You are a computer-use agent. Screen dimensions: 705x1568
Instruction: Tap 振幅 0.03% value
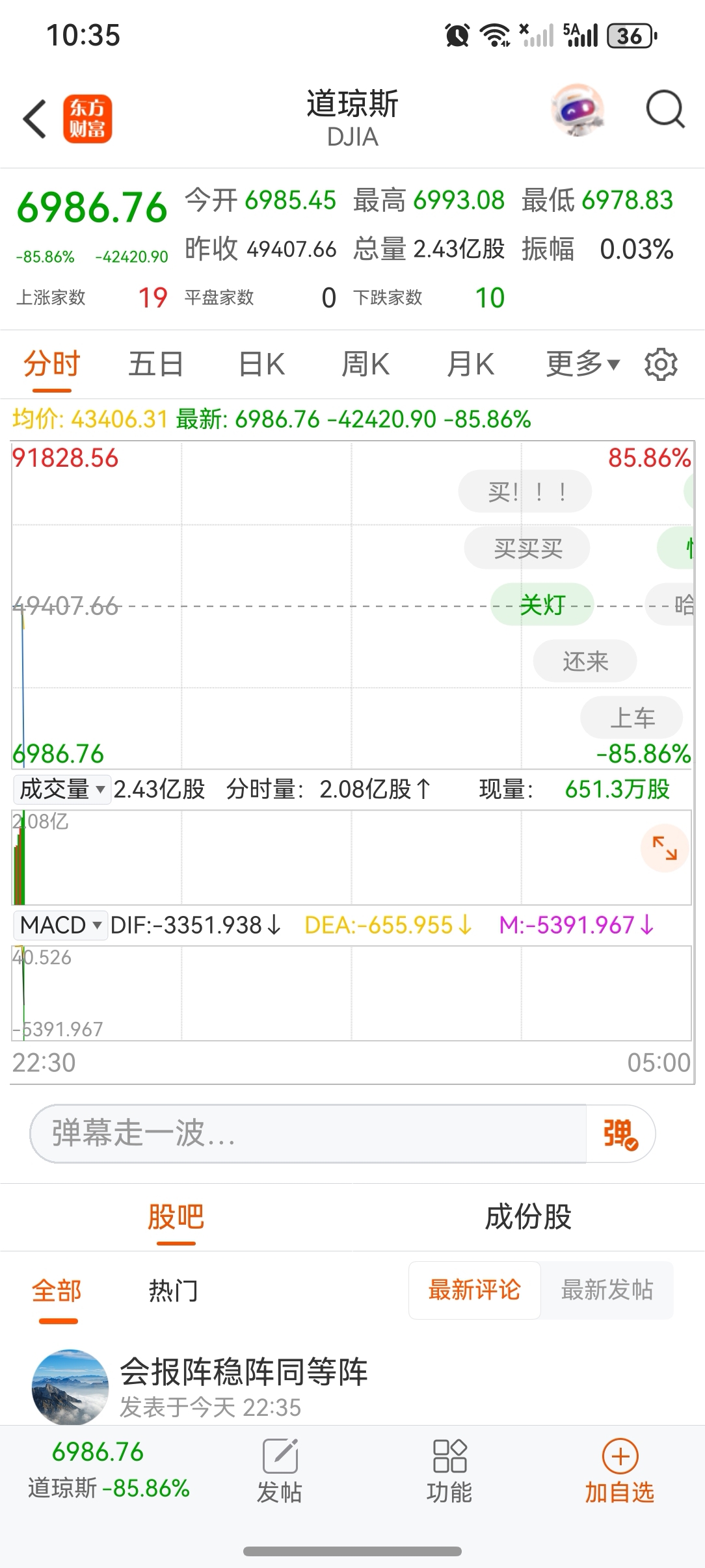(637, 249)
